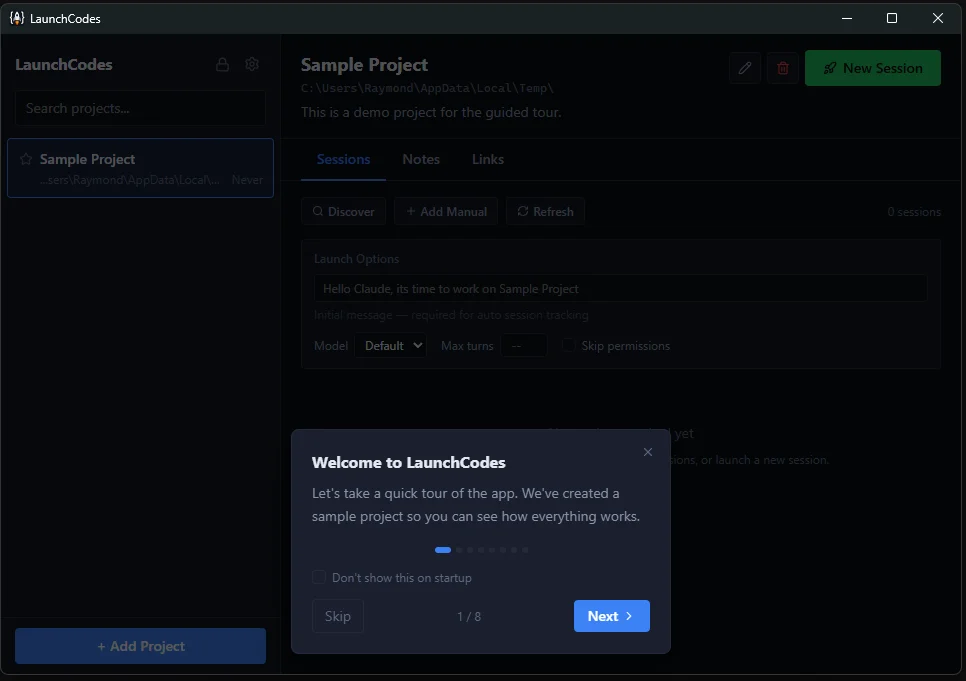Image resolution: width=966 pixels, height=681 pixels.
Task: Close the welcome tour with X
Action: [x=648, y=453]
